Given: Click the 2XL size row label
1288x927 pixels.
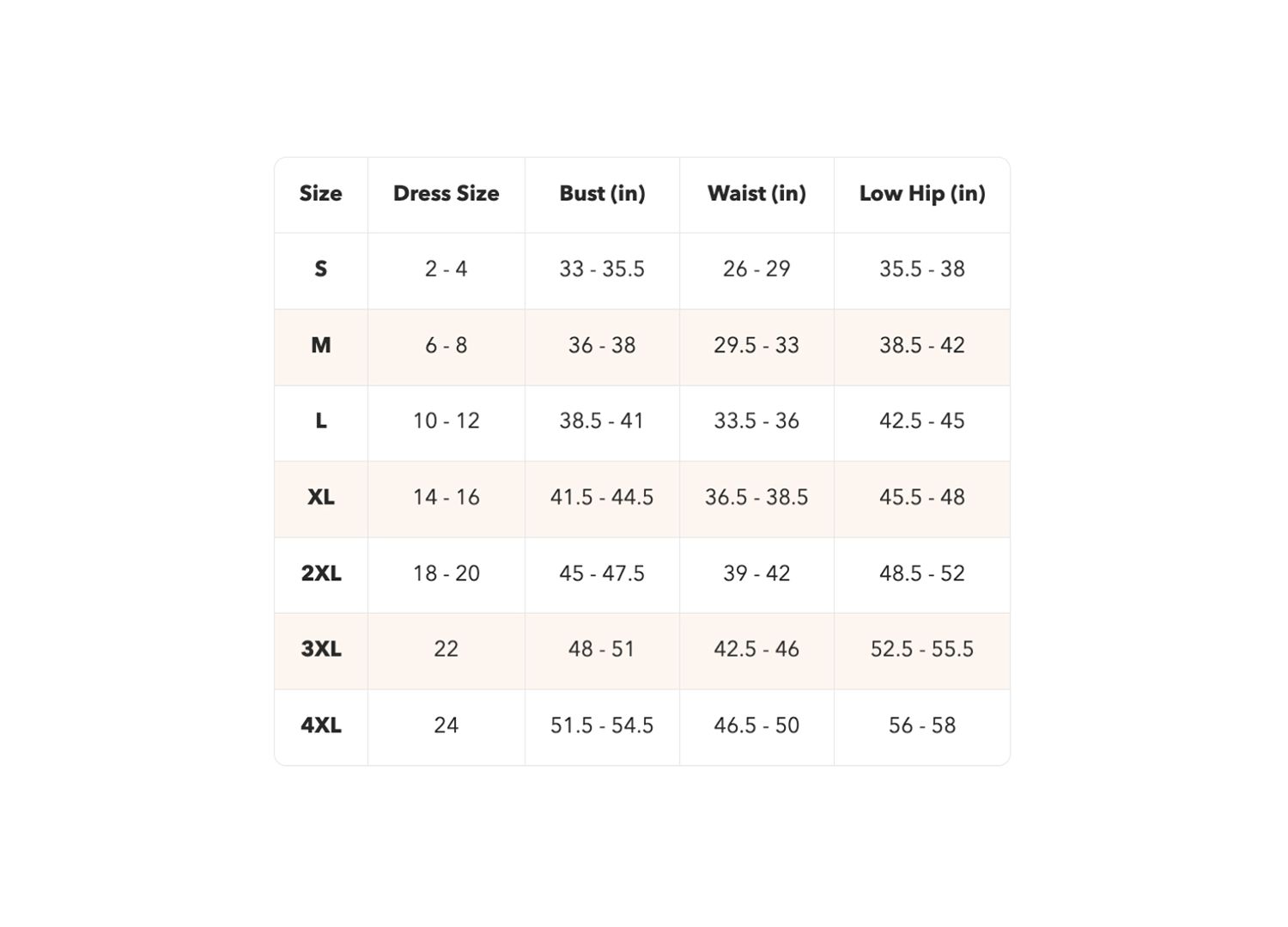Looking at the screenshot, I should [321, 573].
